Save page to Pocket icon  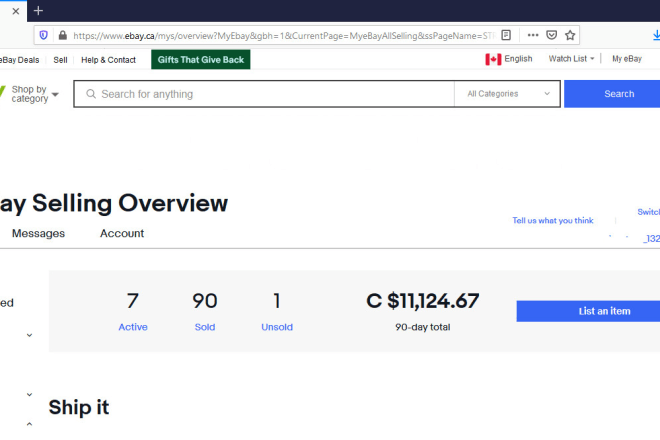pos(551,35)
